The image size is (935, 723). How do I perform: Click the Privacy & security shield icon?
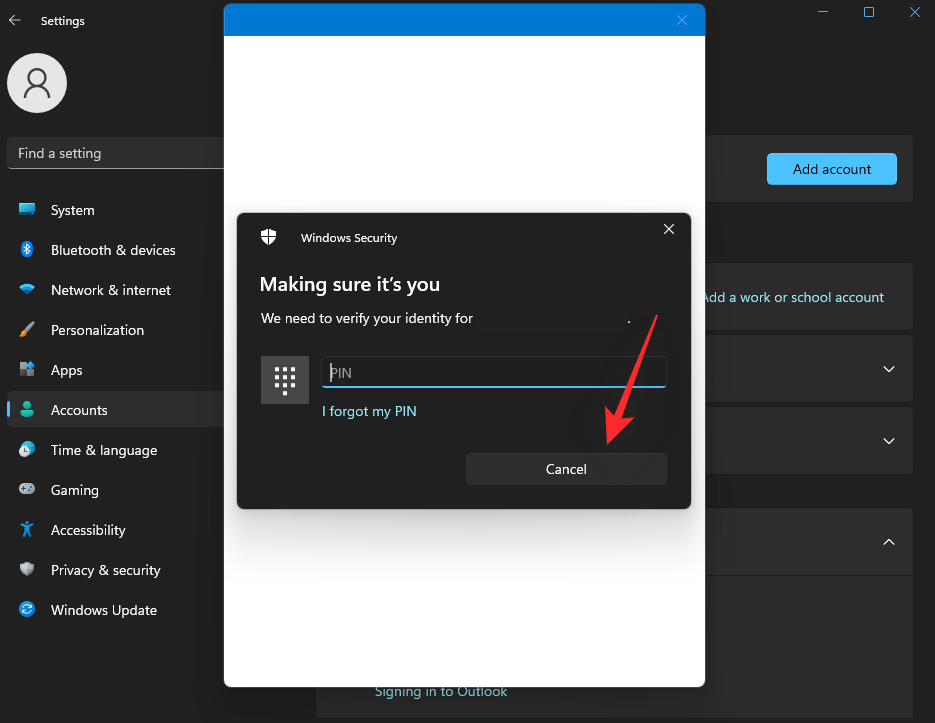click(x=27, y=570)
